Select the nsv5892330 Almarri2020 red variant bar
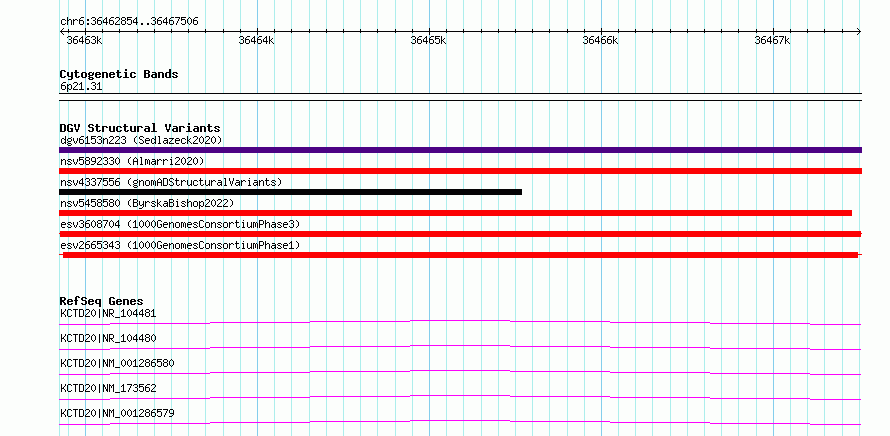The image size is (890, 436). [x=460, y=171]
